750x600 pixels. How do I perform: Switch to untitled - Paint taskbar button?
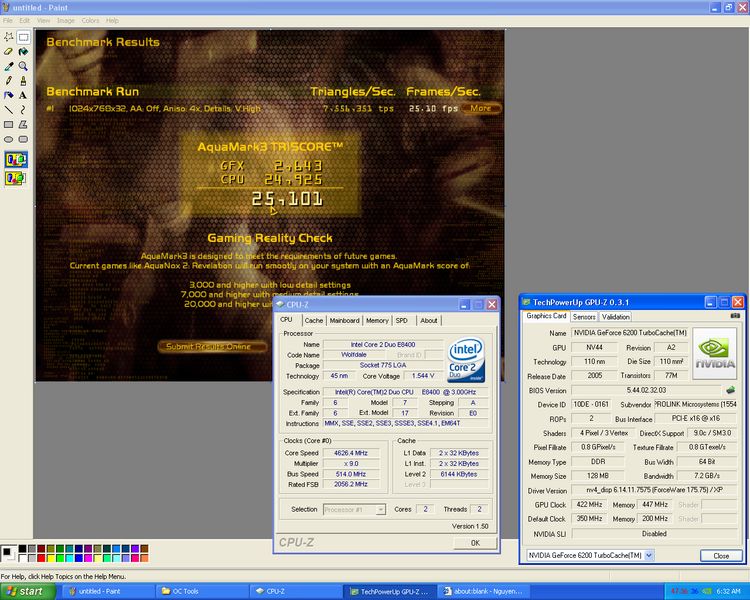(x=108, y=591)
